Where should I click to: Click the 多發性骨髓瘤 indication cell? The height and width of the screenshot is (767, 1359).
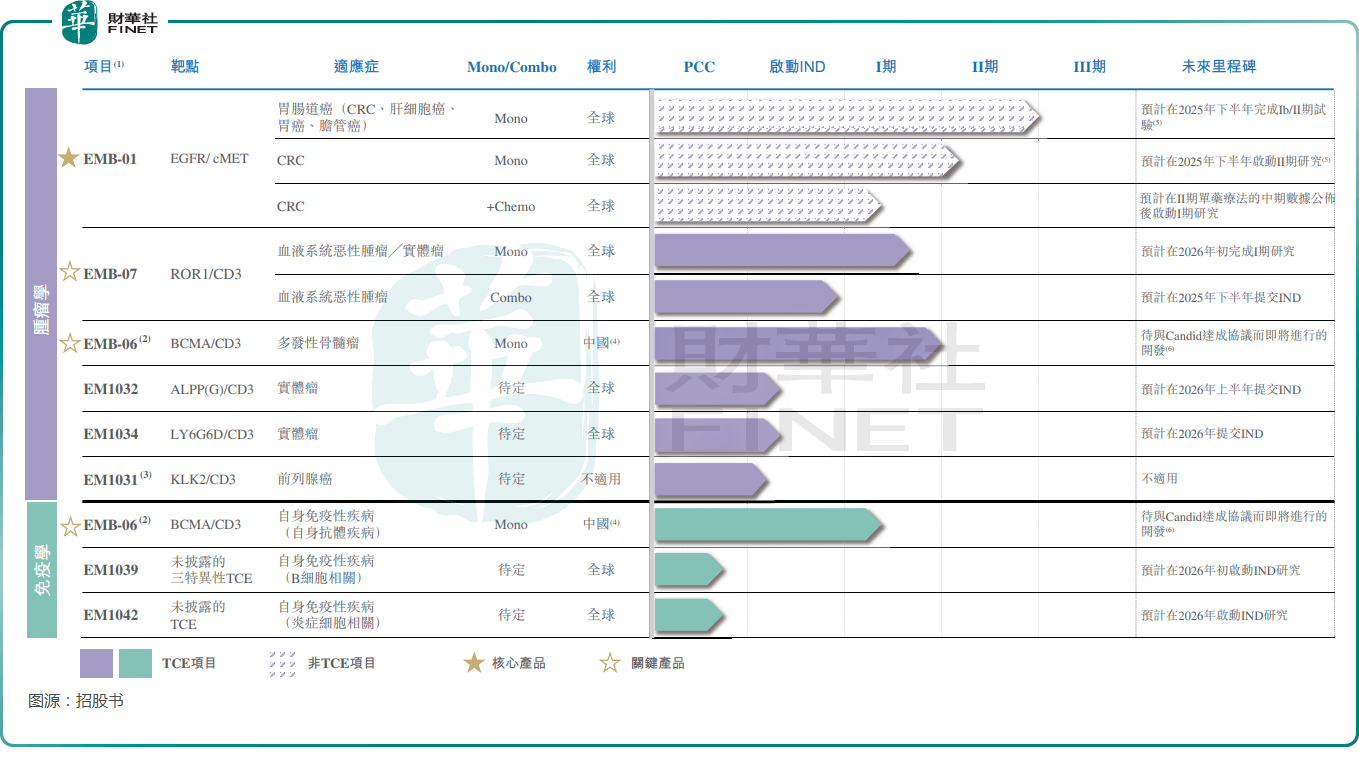click(x=318, y=343)
